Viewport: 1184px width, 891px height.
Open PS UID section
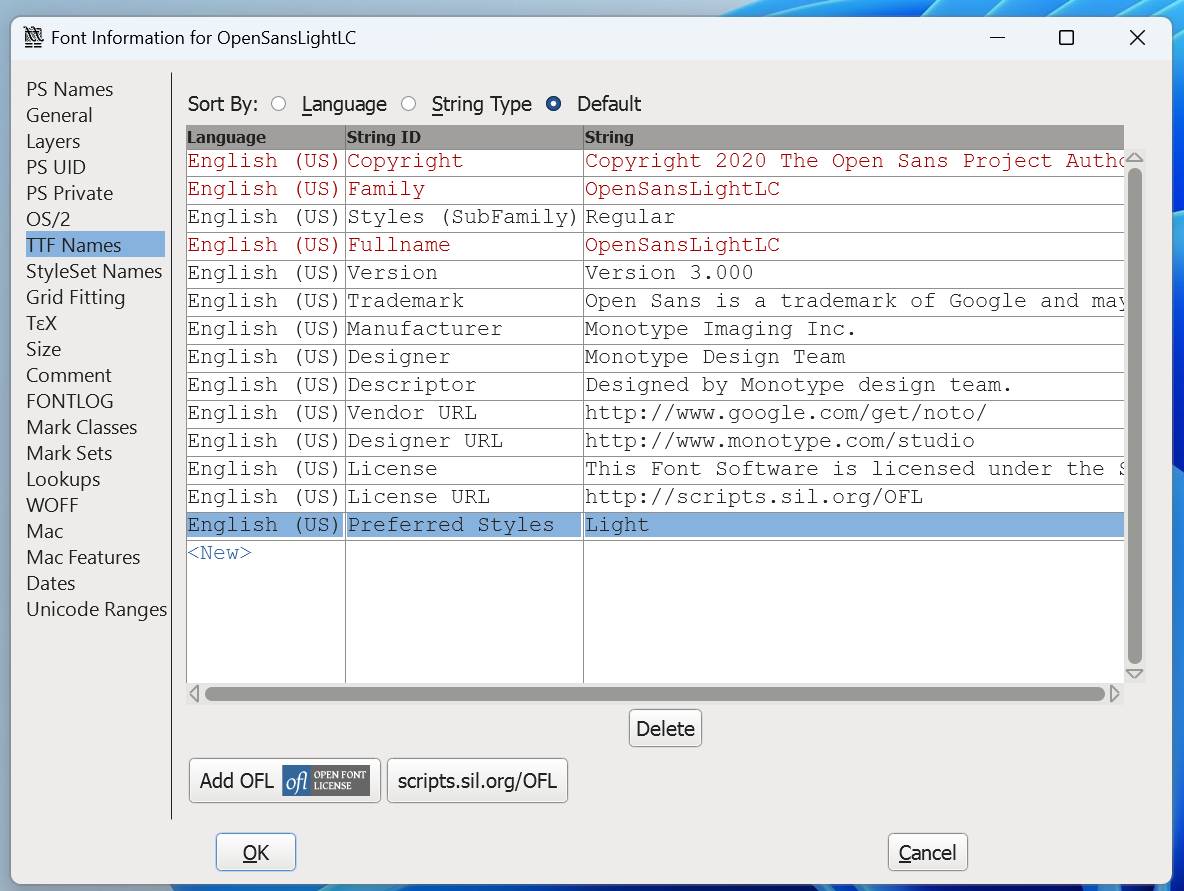[56, 167]
